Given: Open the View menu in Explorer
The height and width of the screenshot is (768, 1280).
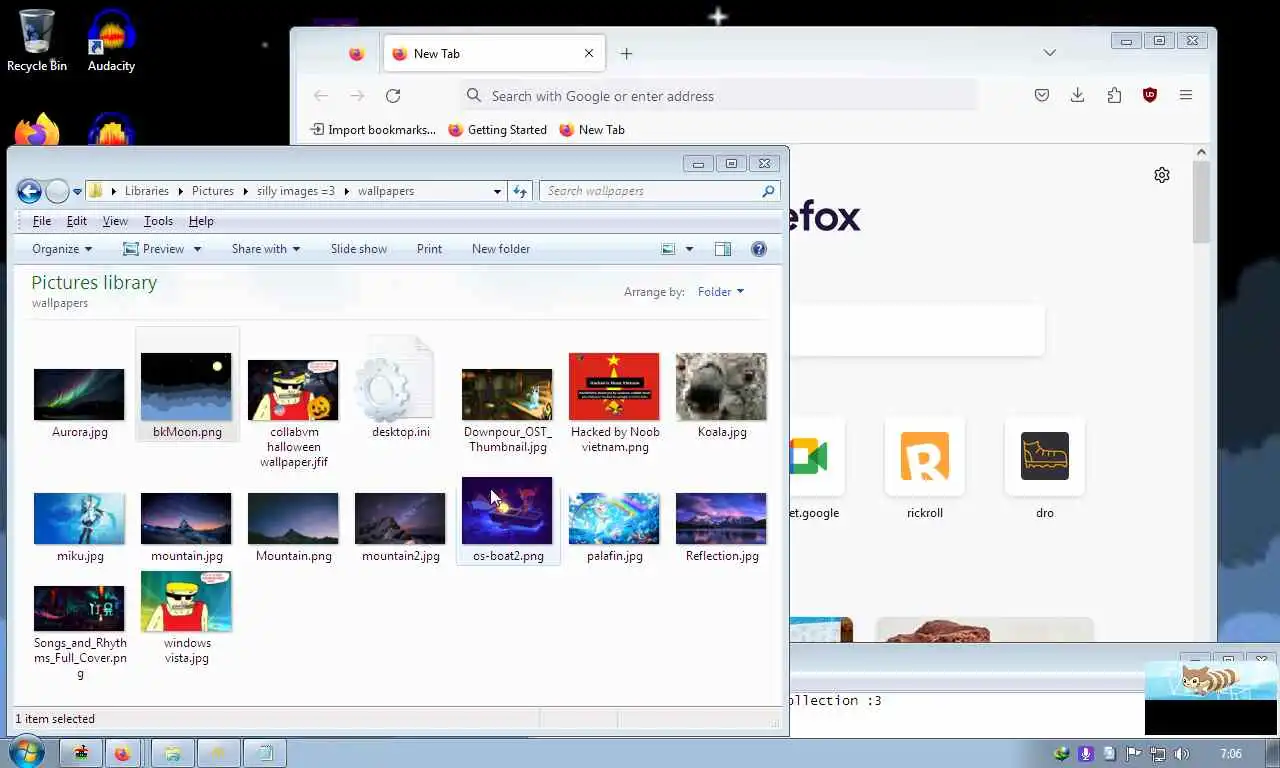Looking at the screenshot, I should tap(115, 221).
